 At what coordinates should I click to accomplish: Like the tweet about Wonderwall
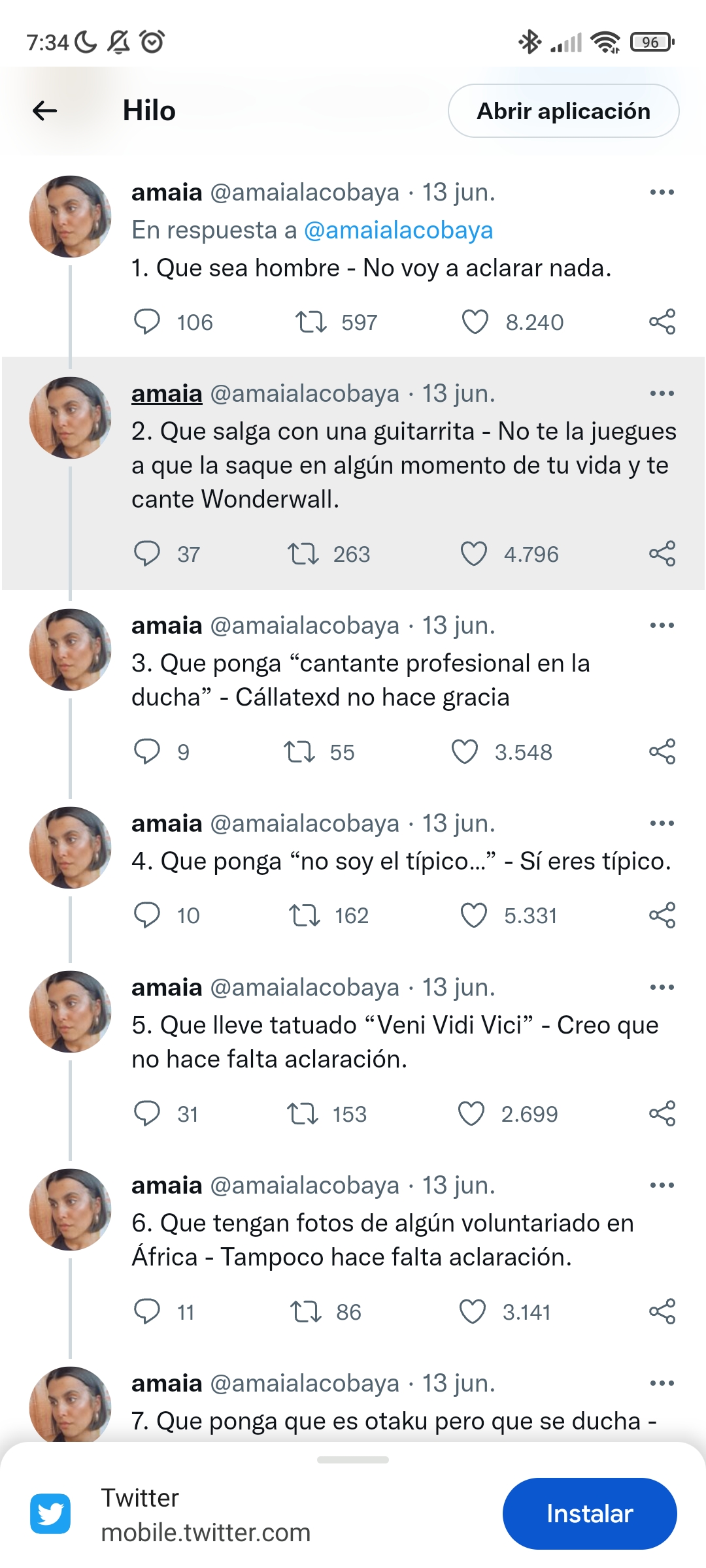[474, 554]
